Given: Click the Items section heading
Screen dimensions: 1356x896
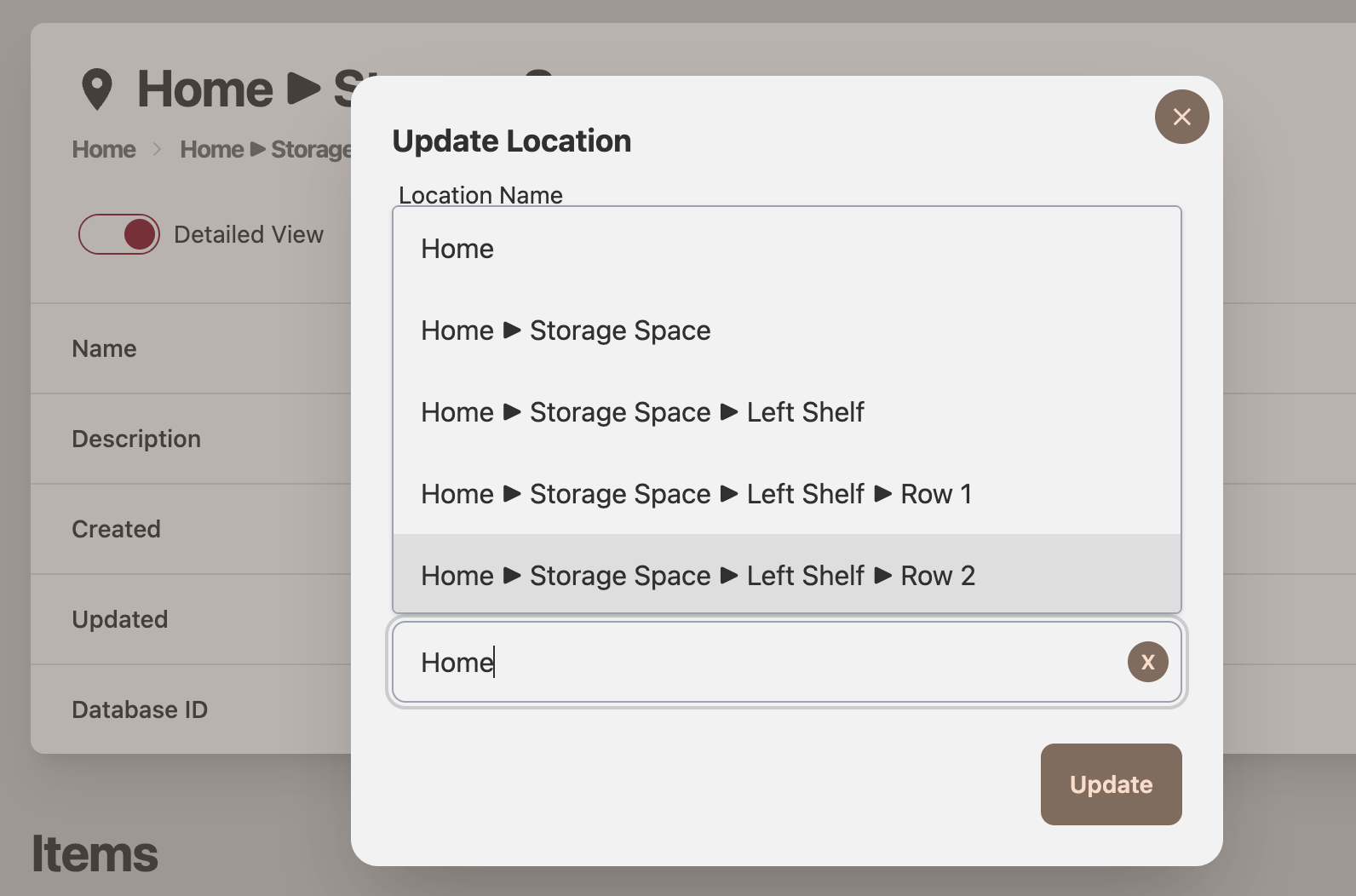Looking at the screenshot, I should pos(94,853).
